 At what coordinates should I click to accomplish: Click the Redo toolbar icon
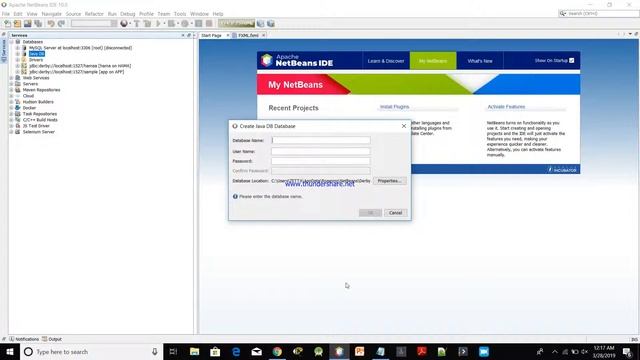coord(61,24)
